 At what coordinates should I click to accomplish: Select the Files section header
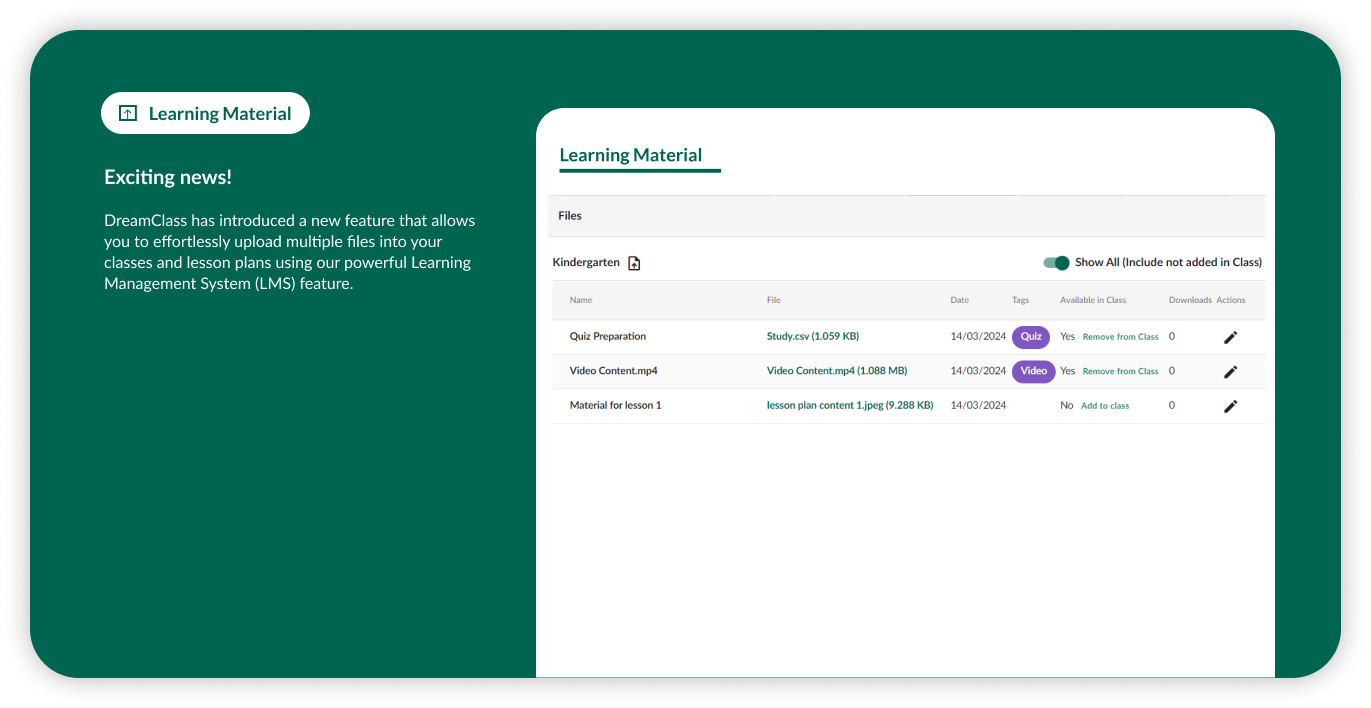coord(906,216)
